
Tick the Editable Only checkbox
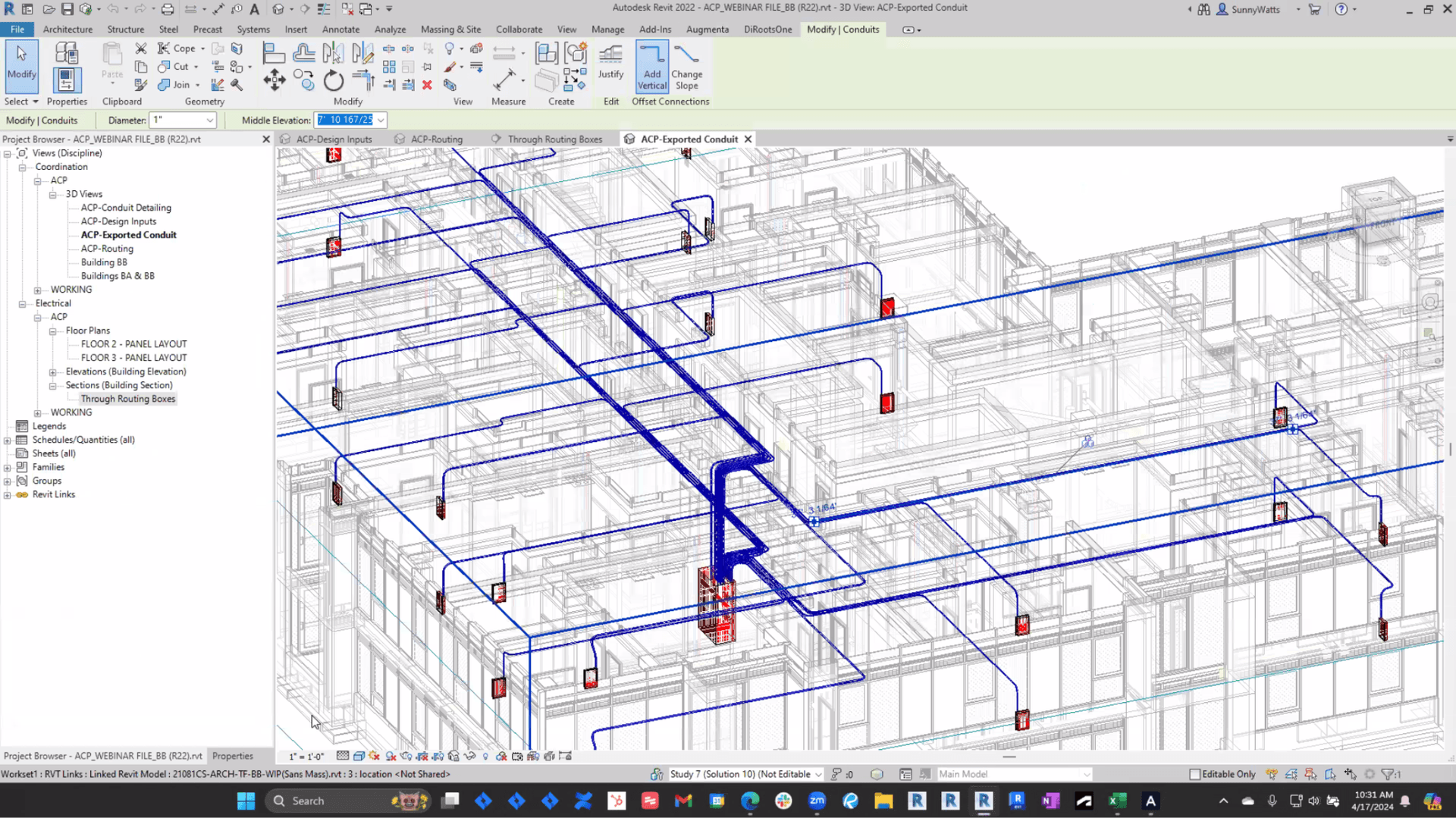[x=1194, y=774]
